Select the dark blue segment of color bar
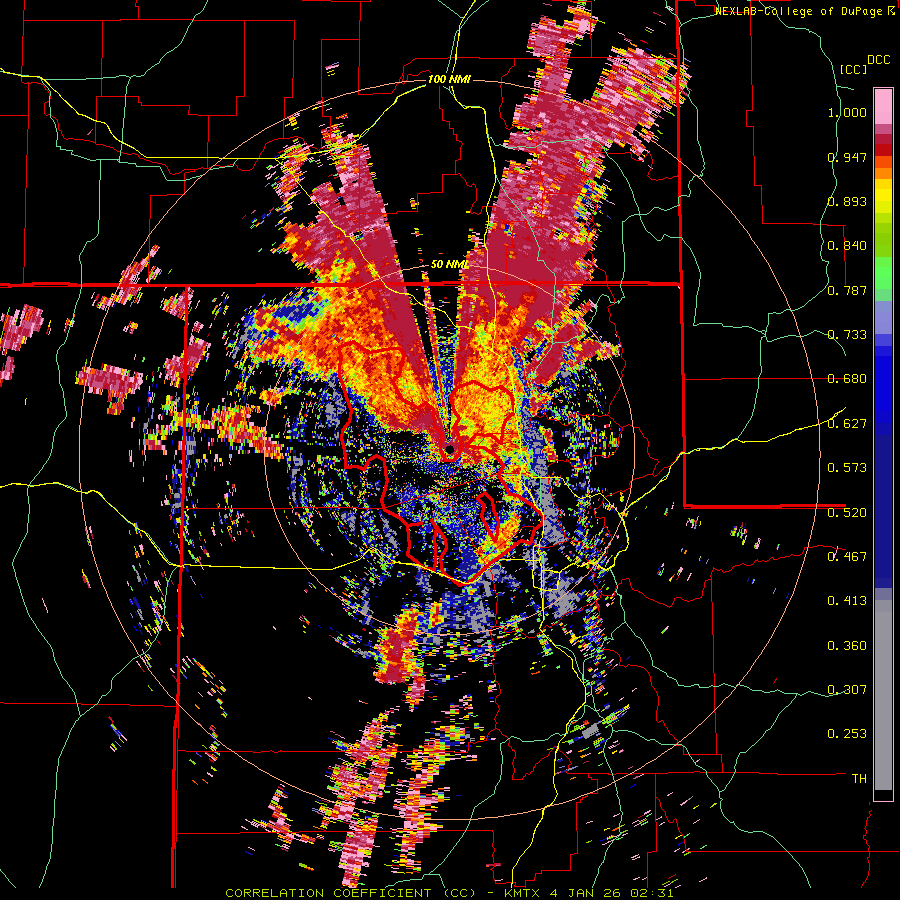900x900 pixels. [883, 511]
